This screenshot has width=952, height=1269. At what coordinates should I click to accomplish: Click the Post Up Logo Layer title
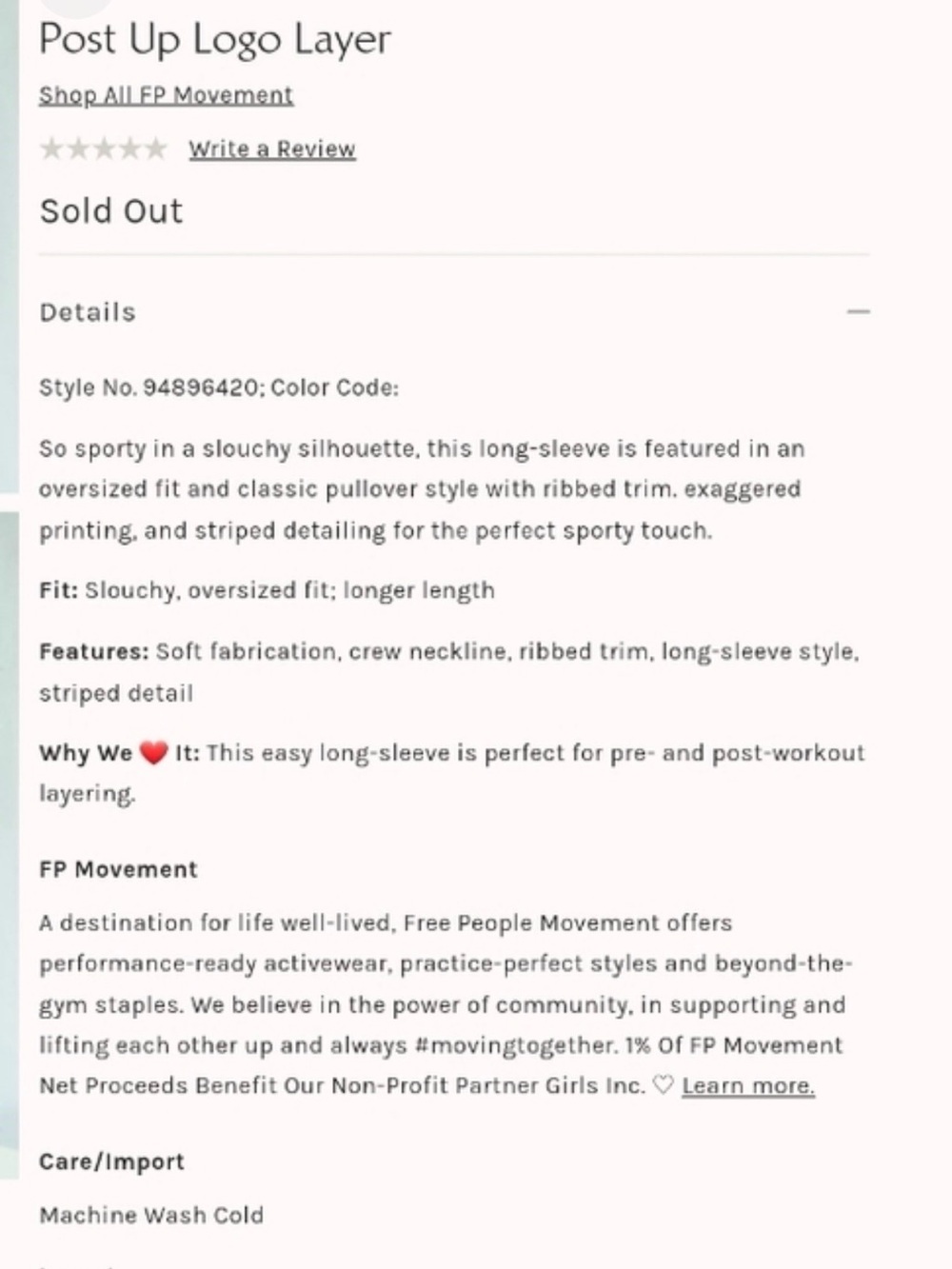point(215,41)
